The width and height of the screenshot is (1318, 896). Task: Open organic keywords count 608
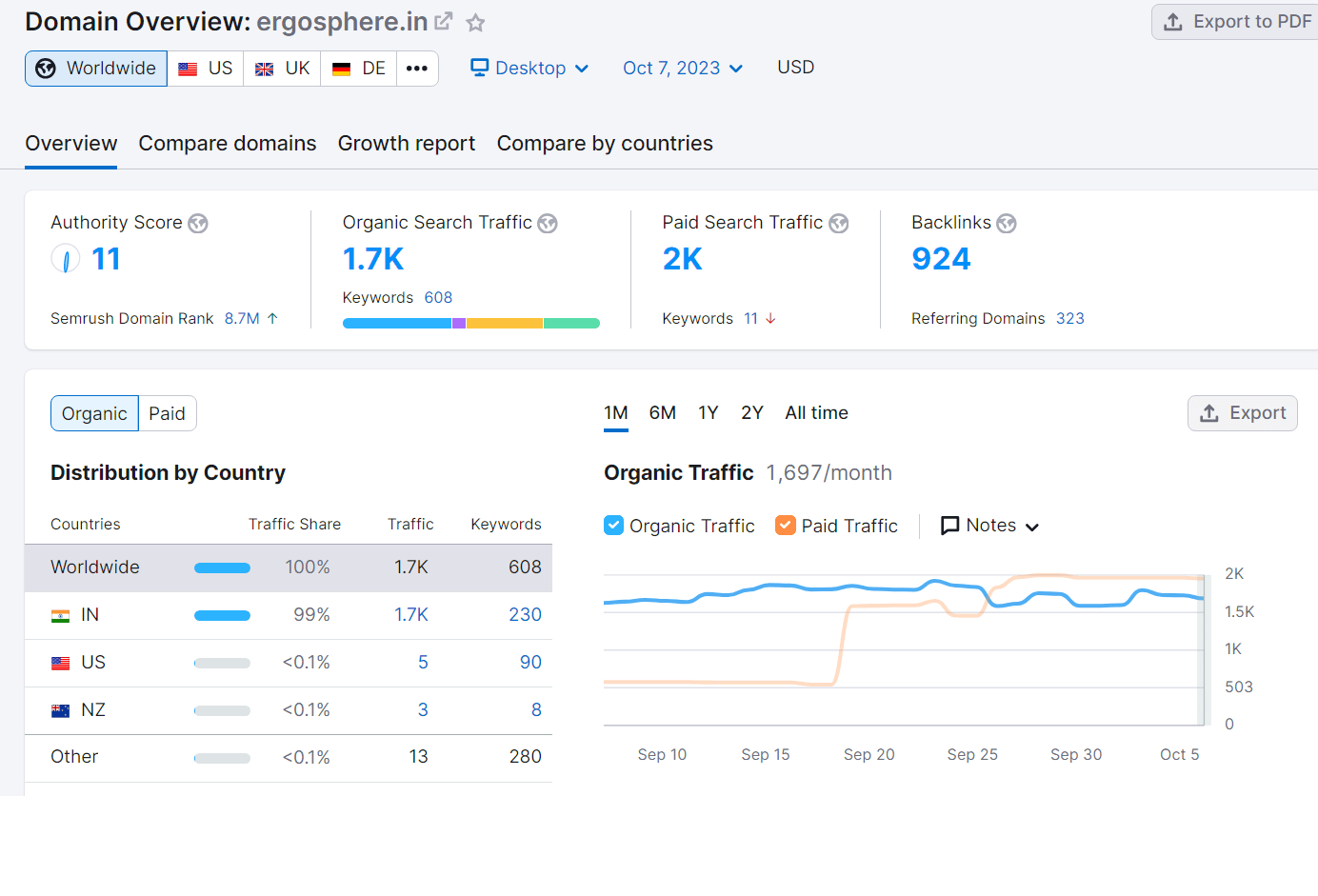pos(438,298)
